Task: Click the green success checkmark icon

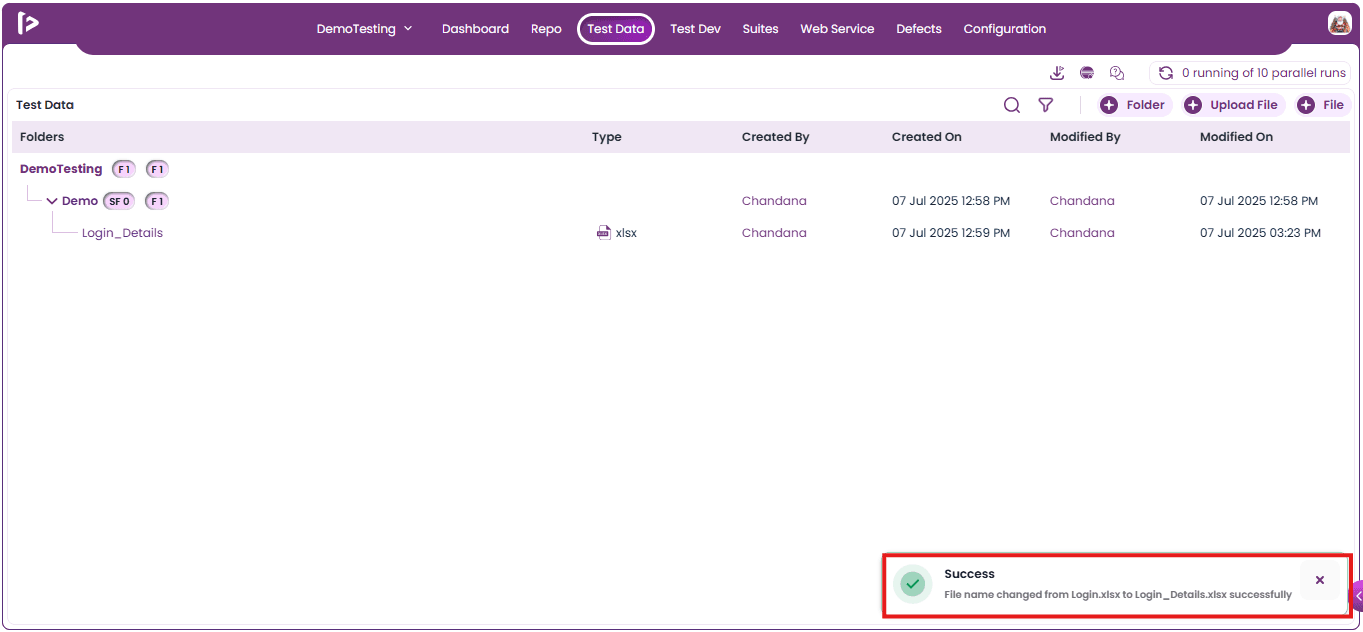Action: pos(911,584)
